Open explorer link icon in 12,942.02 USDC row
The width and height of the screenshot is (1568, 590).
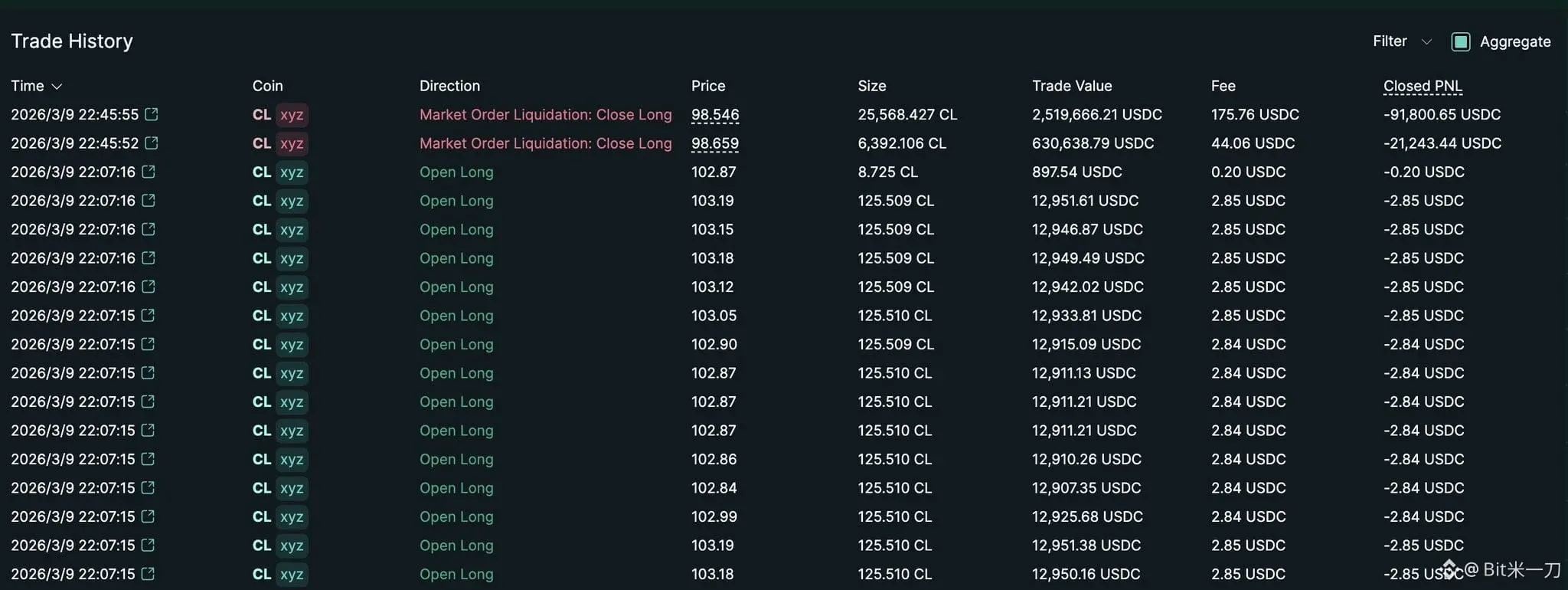(149, 287)
